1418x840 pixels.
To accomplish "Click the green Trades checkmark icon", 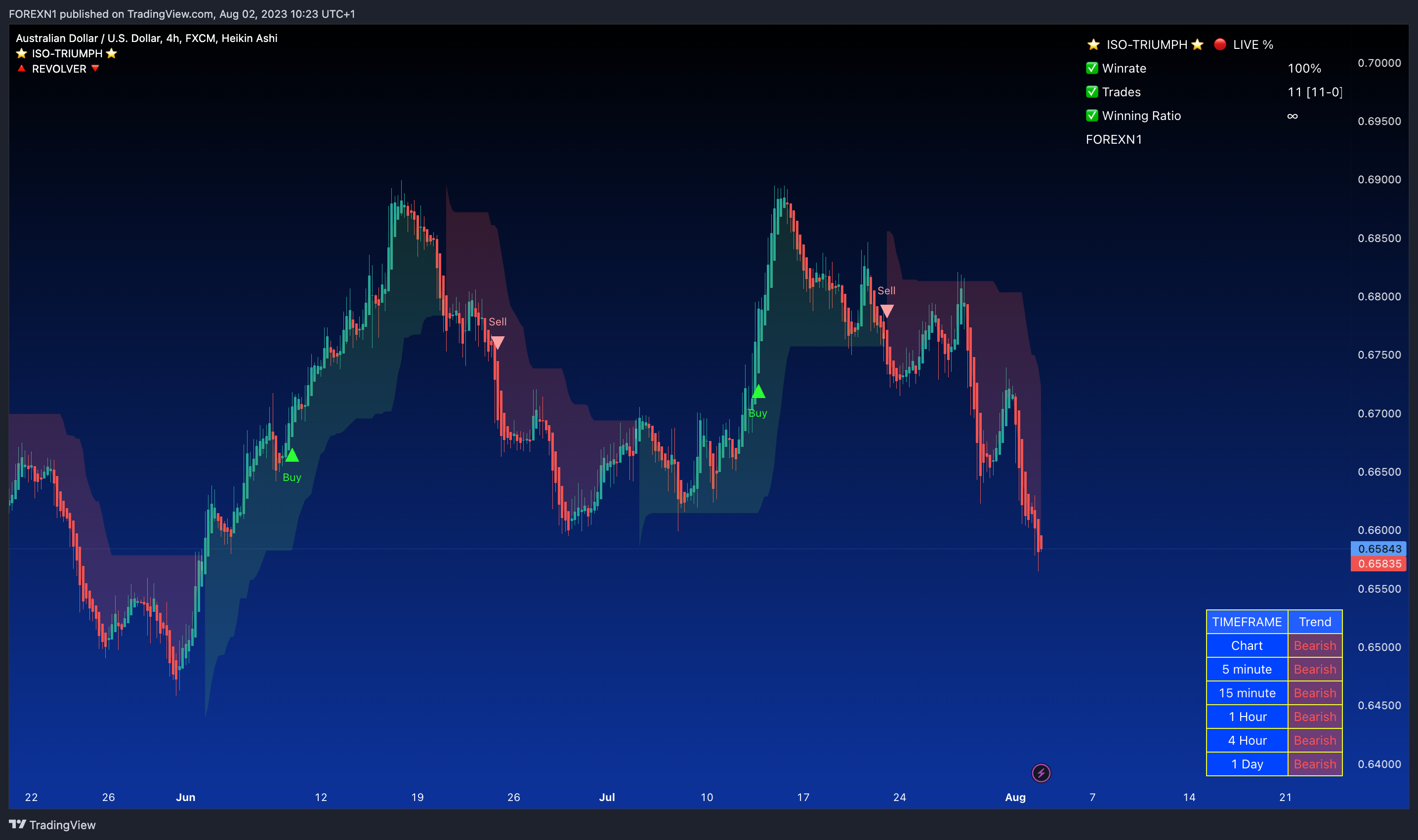I will pyautogui.click(x=1092, y=92).
